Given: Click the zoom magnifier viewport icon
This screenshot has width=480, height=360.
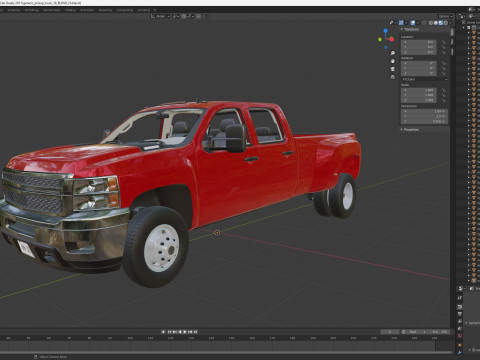Looking at the screenshot, I should [393, 53].
